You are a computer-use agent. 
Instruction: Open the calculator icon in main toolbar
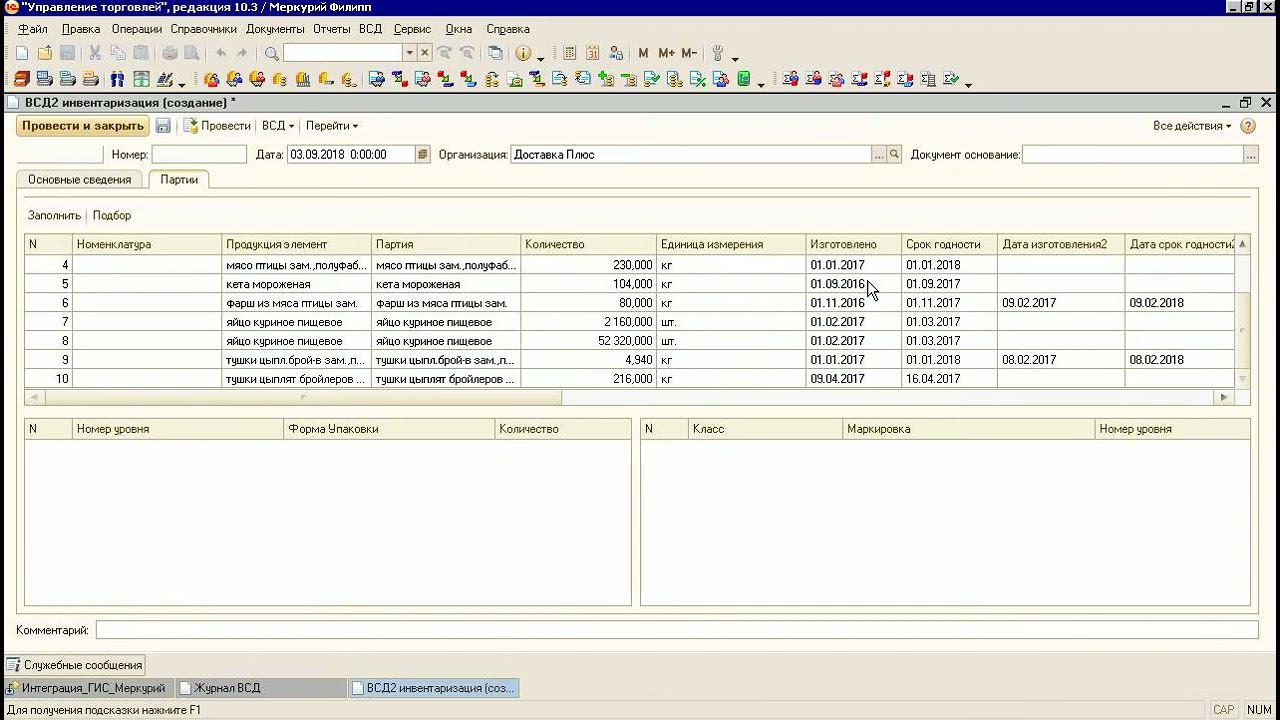coord(570,53)
